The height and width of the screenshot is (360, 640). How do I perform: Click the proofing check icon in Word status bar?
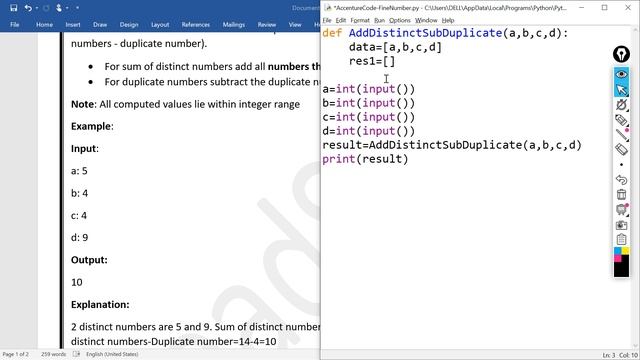click(x=76, y=354)
